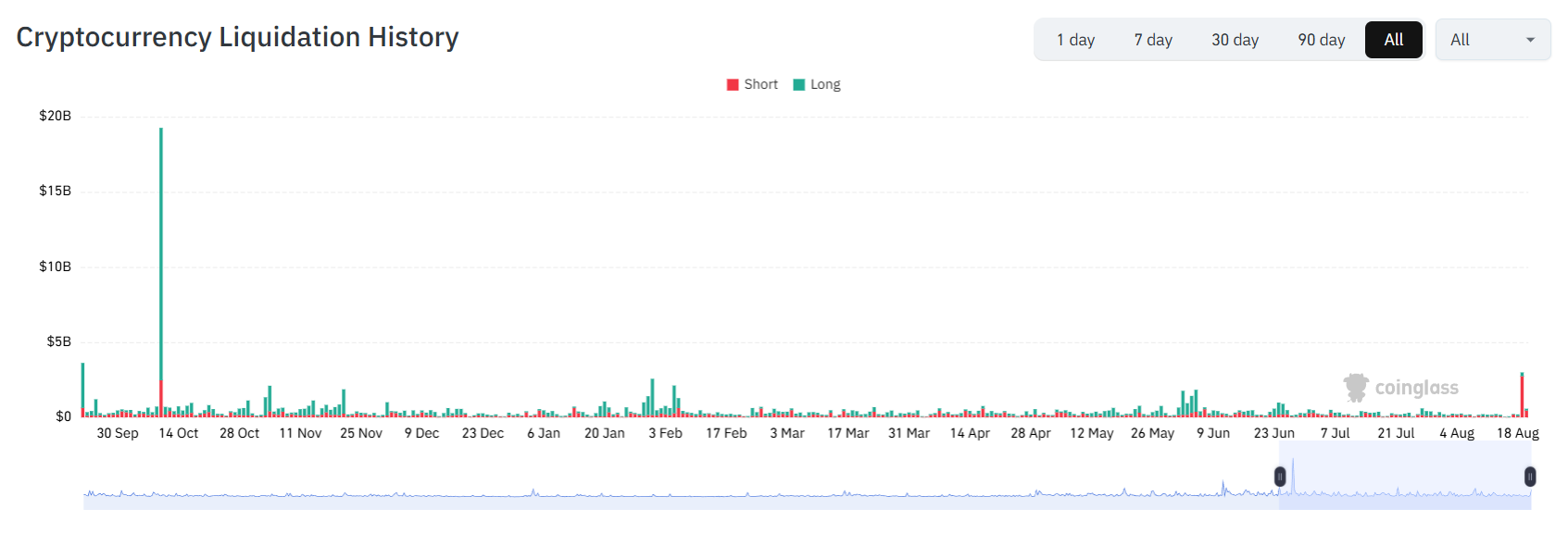Select the 90 day range tab
Screen dimensions: 1568x558
pos(1321,40)
